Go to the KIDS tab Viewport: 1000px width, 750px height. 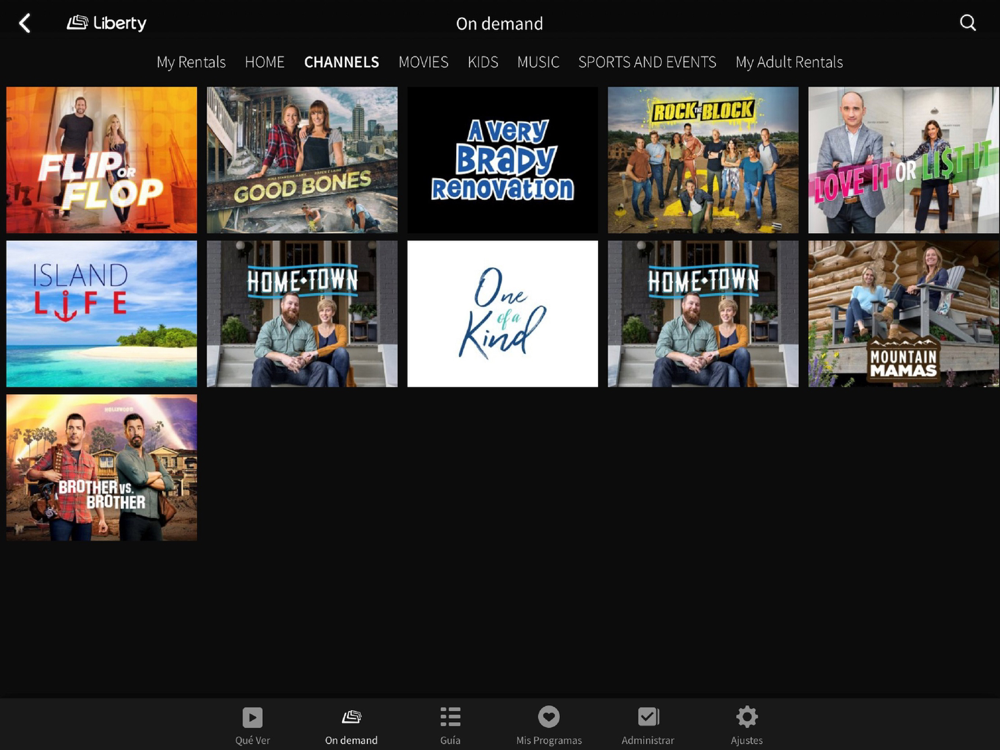tap(483, 62)
